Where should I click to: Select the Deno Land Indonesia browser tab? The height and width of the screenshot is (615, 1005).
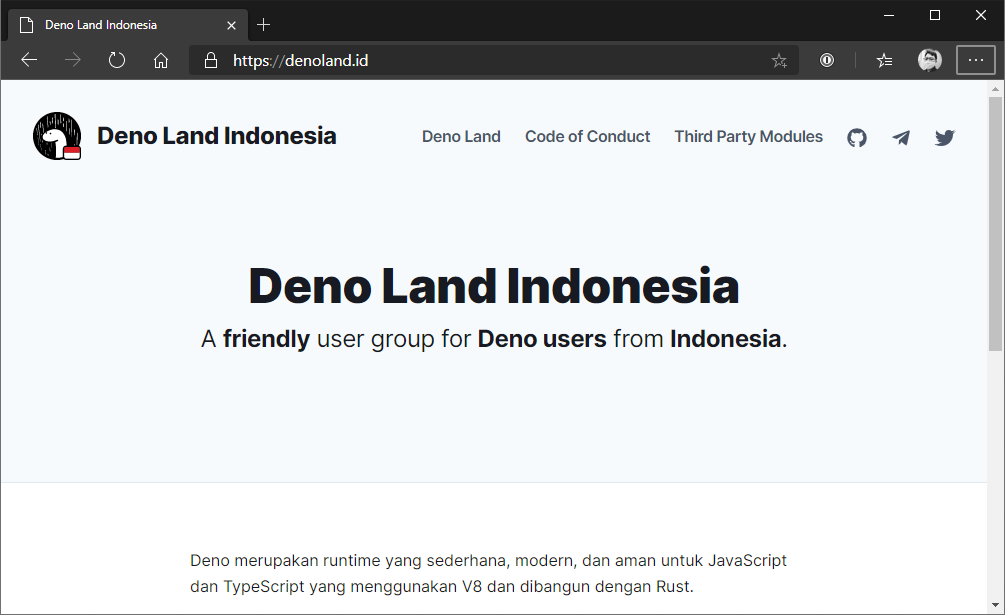pyautogui.click(x=128, y=25)
